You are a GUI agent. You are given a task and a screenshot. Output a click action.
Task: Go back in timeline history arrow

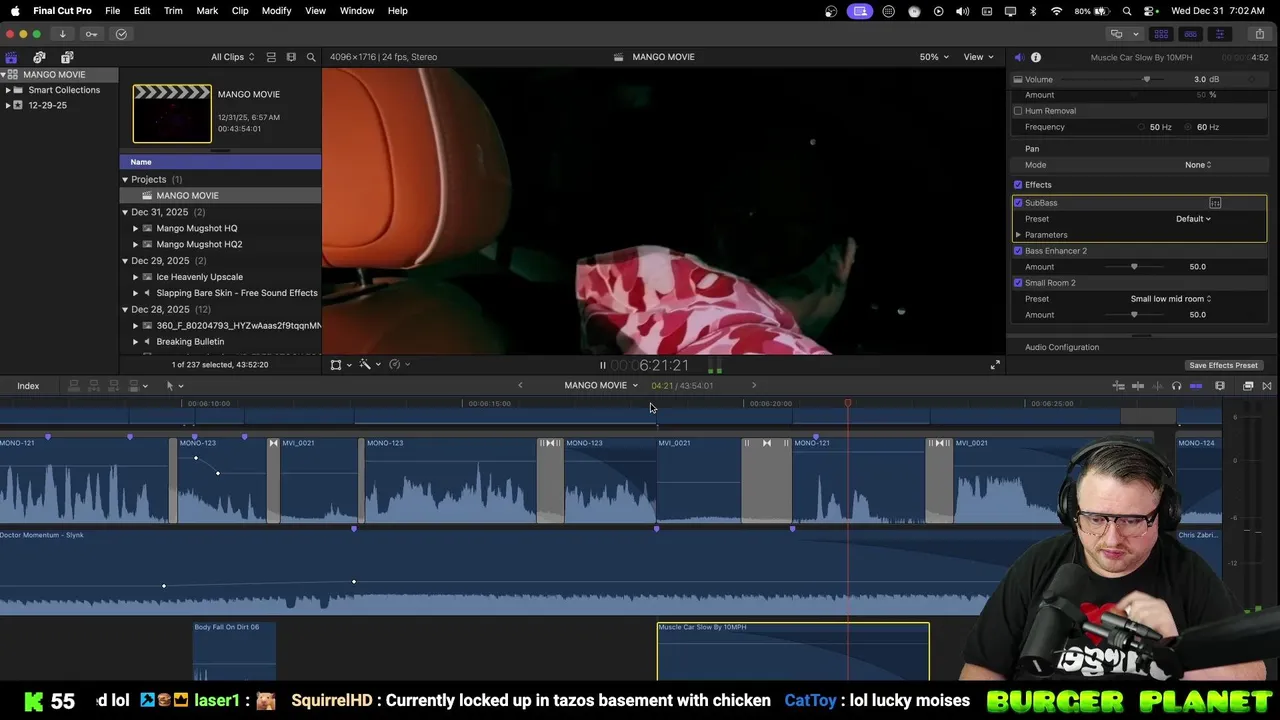520,385
